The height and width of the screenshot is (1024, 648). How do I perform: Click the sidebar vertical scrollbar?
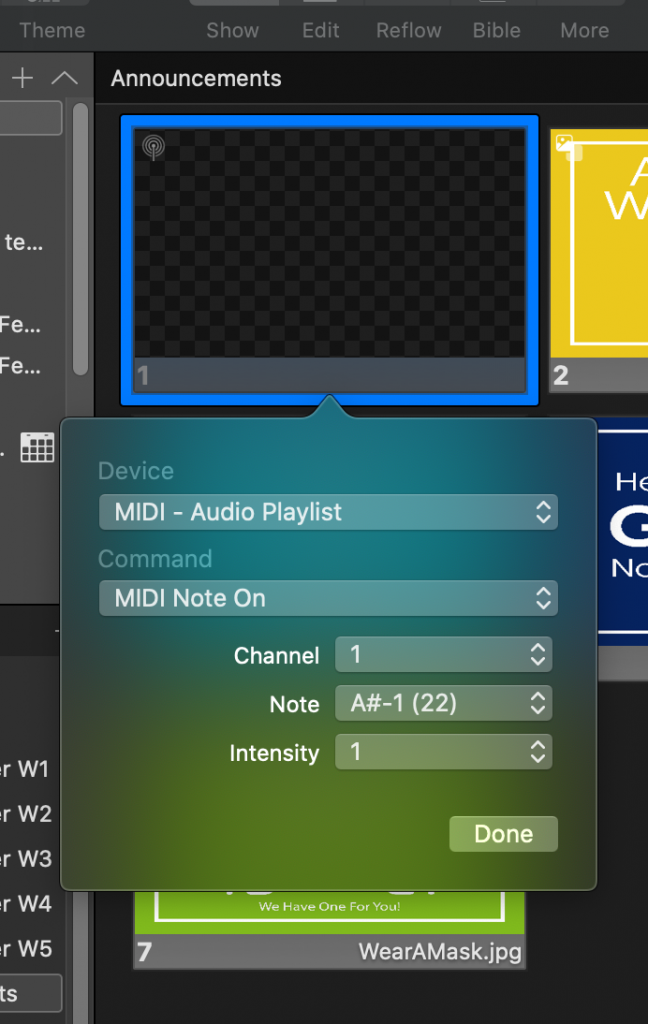[80, 239]
